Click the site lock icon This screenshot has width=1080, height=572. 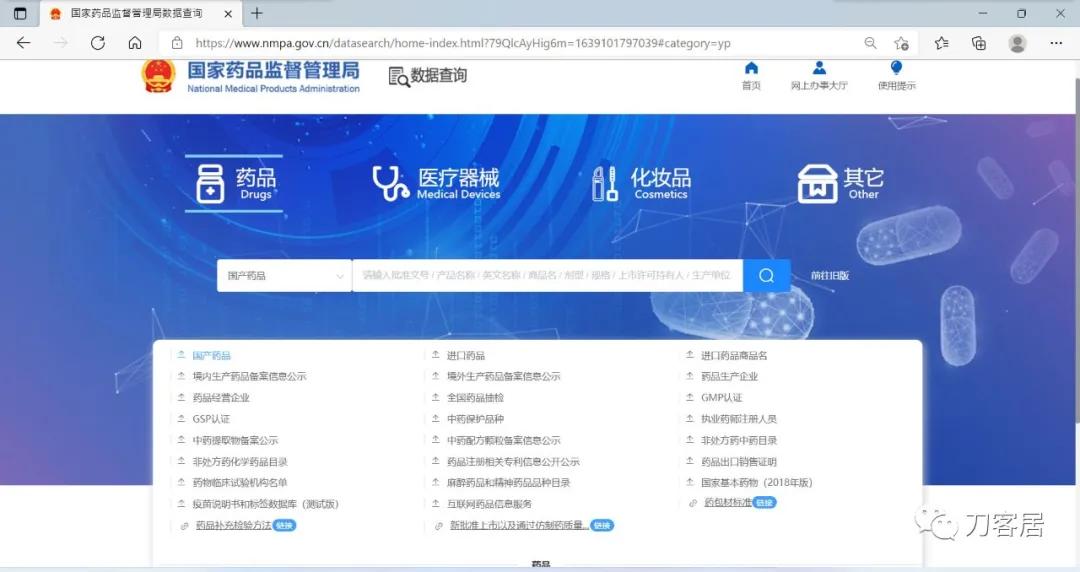pyautogui.click(x=177, y=43)
